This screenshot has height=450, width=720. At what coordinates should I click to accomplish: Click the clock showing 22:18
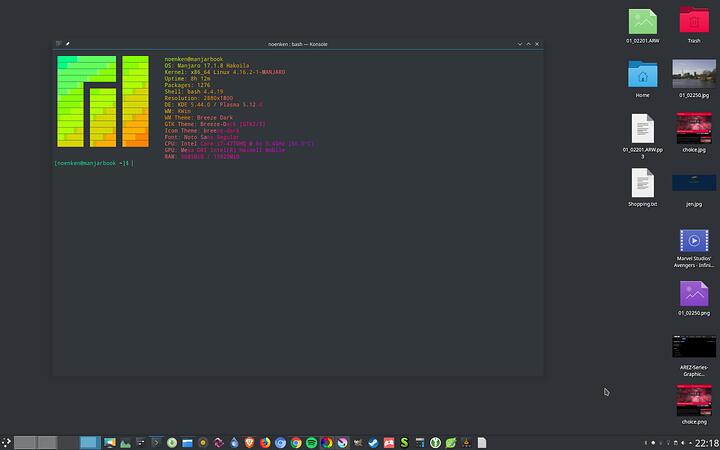(x=707, y=443)
